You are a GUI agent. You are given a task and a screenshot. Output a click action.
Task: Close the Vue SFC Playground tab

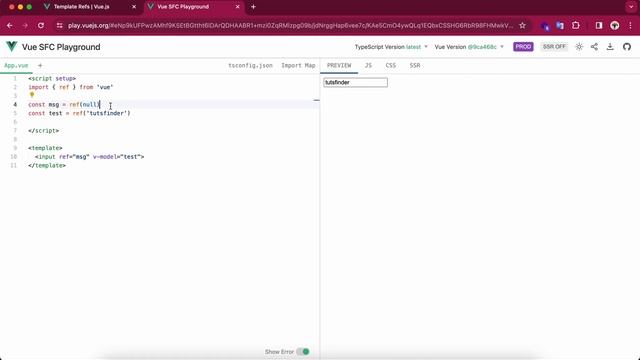[x=238, y=7]
